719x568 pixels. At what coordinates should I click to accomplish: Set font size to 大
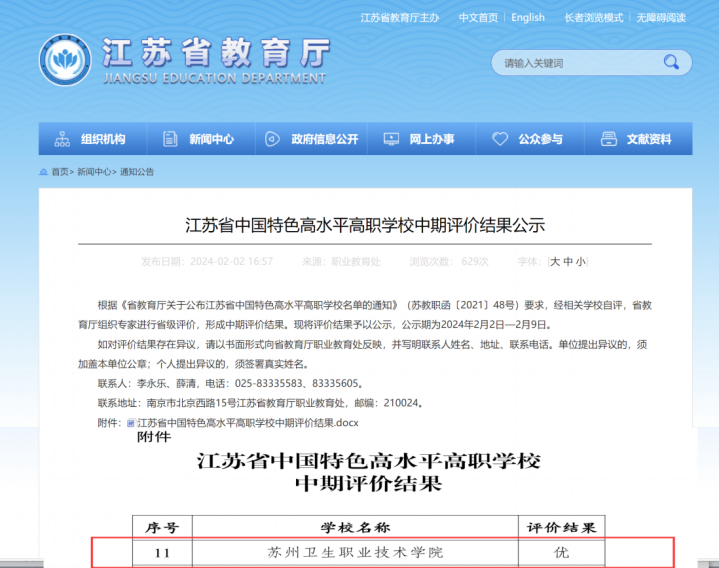pyautogui.click(x=555, y=262)
